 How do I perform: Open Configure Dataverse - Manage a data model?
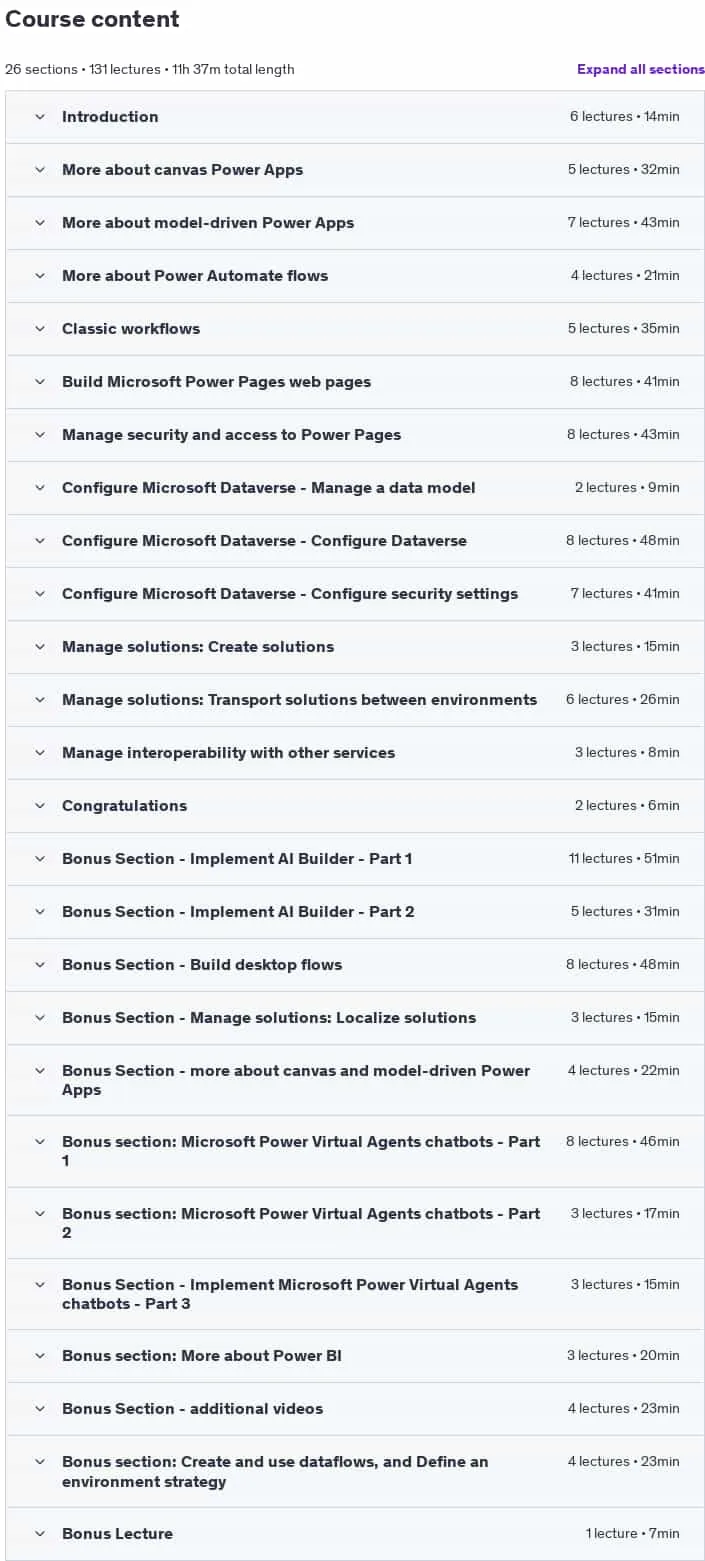(355, 488)
